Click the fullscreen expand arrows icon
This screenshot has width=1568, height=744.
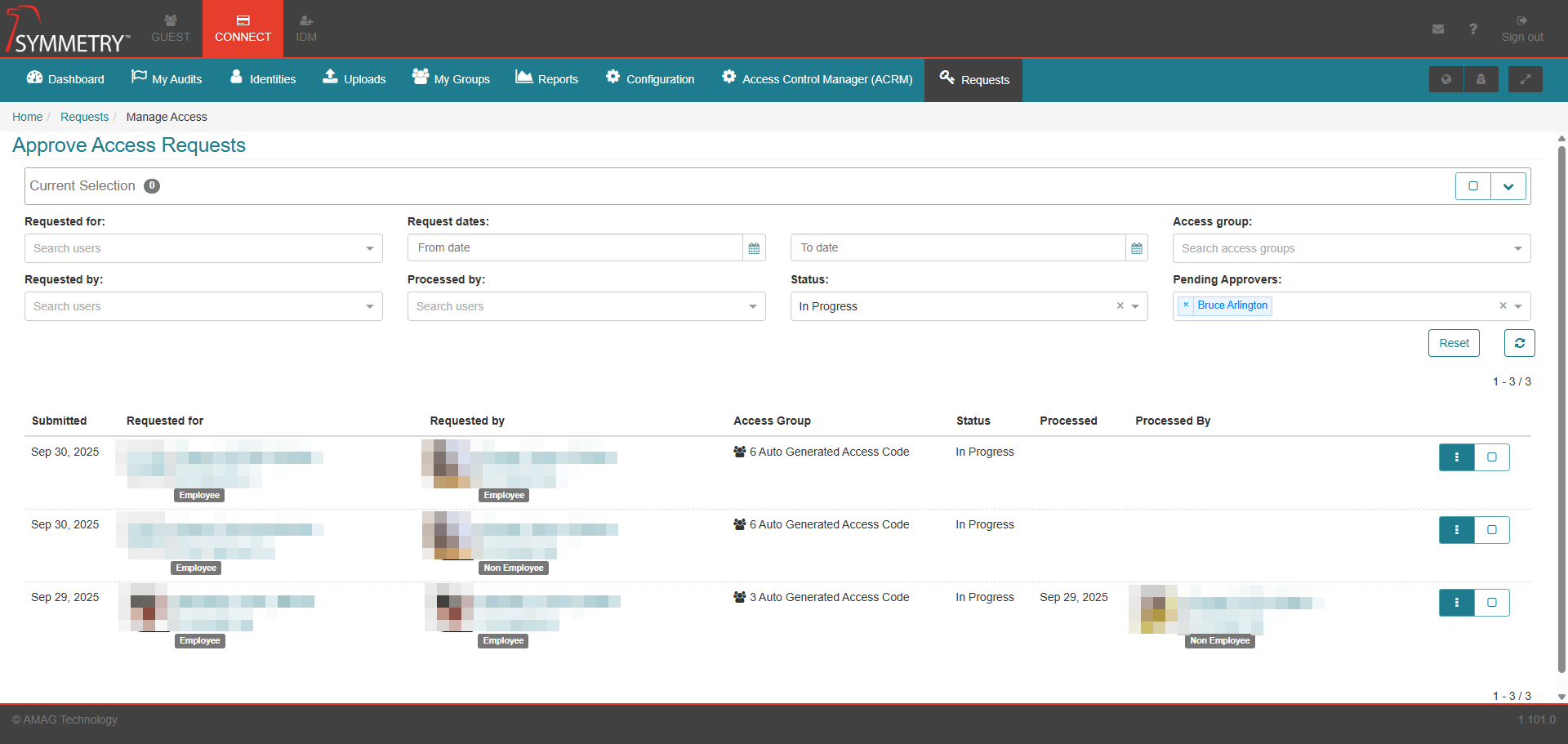pyautogui.click(x=1525, y=79)
